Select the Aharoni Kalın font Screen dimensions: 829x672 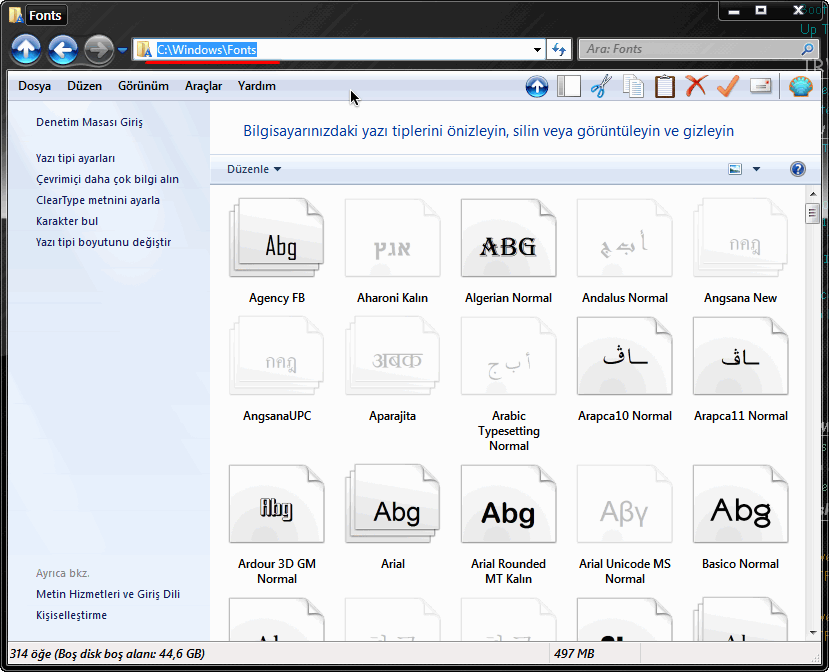(x=392, y=251)
